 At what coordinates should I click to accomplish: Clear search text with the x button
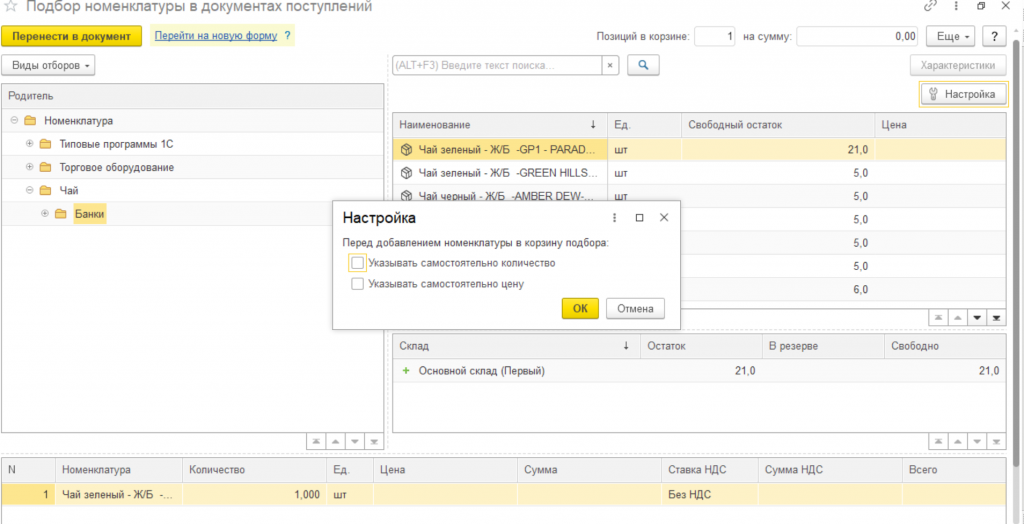point(610,65)
